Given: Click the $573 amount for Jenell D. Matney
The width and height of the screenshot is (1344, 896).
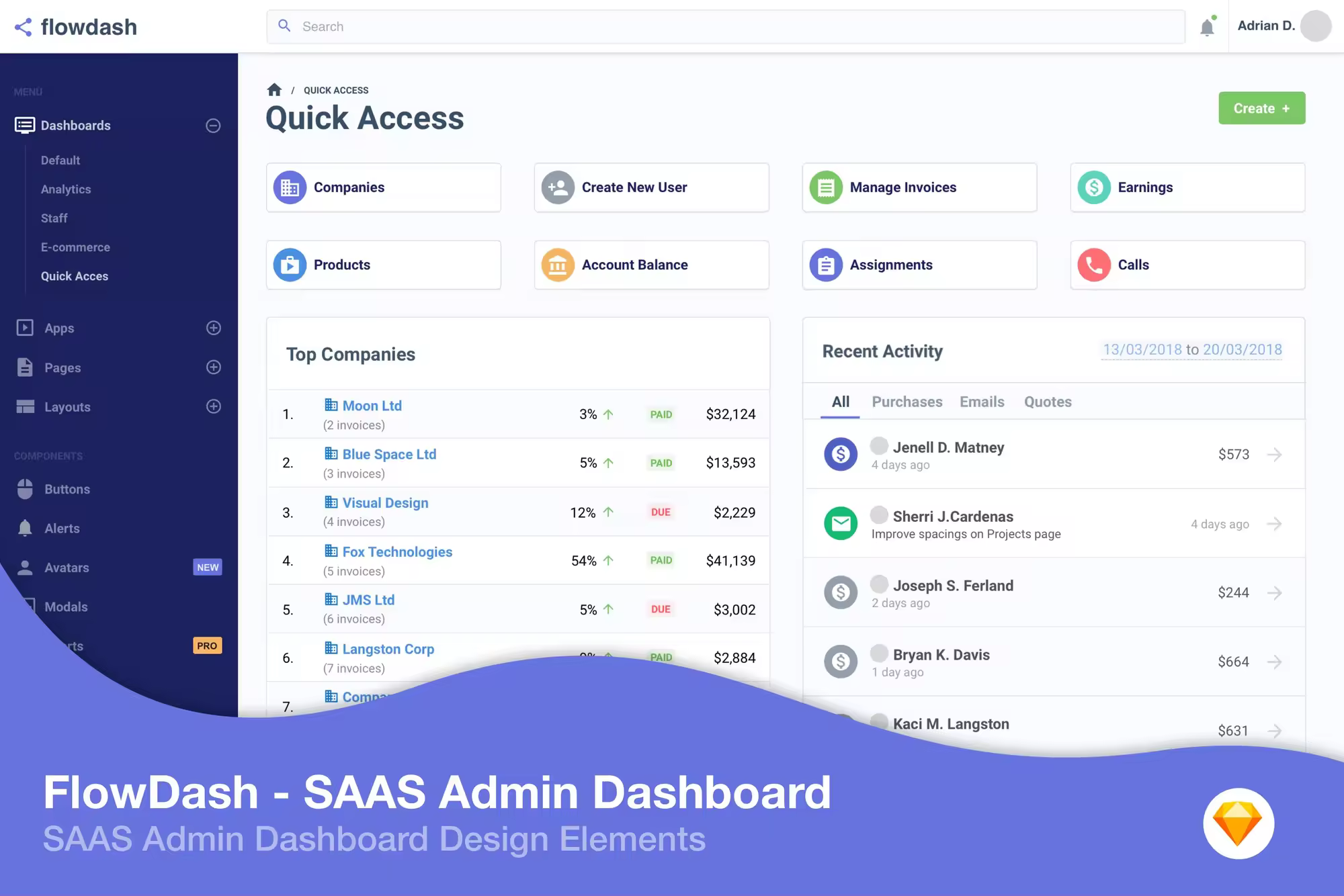Looking at the screenshot, I should tap(1234, 455).
